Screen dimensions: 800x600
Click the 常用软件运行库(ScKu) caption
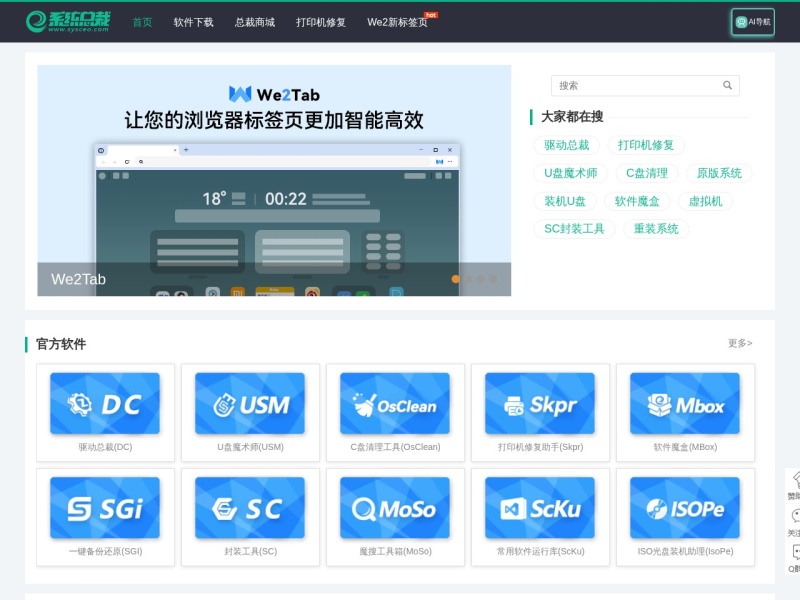point(540,552)
